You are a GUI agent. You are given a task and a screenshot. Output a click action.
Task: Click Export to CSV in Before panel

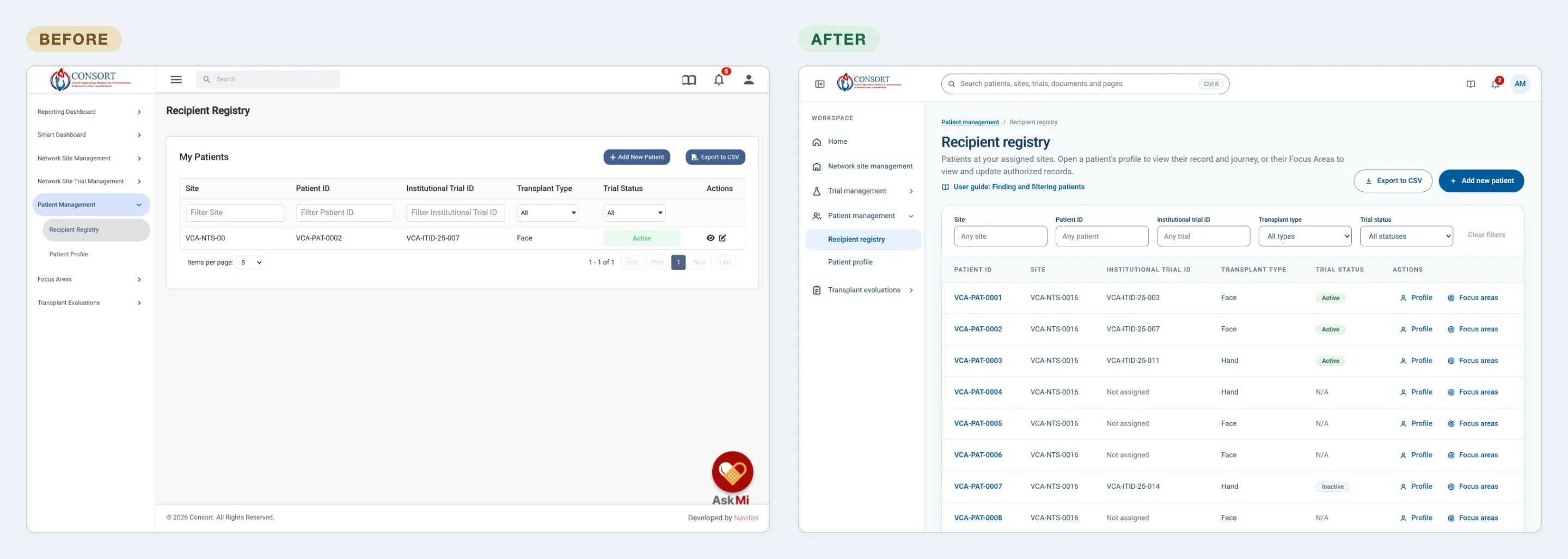point(715,157)
